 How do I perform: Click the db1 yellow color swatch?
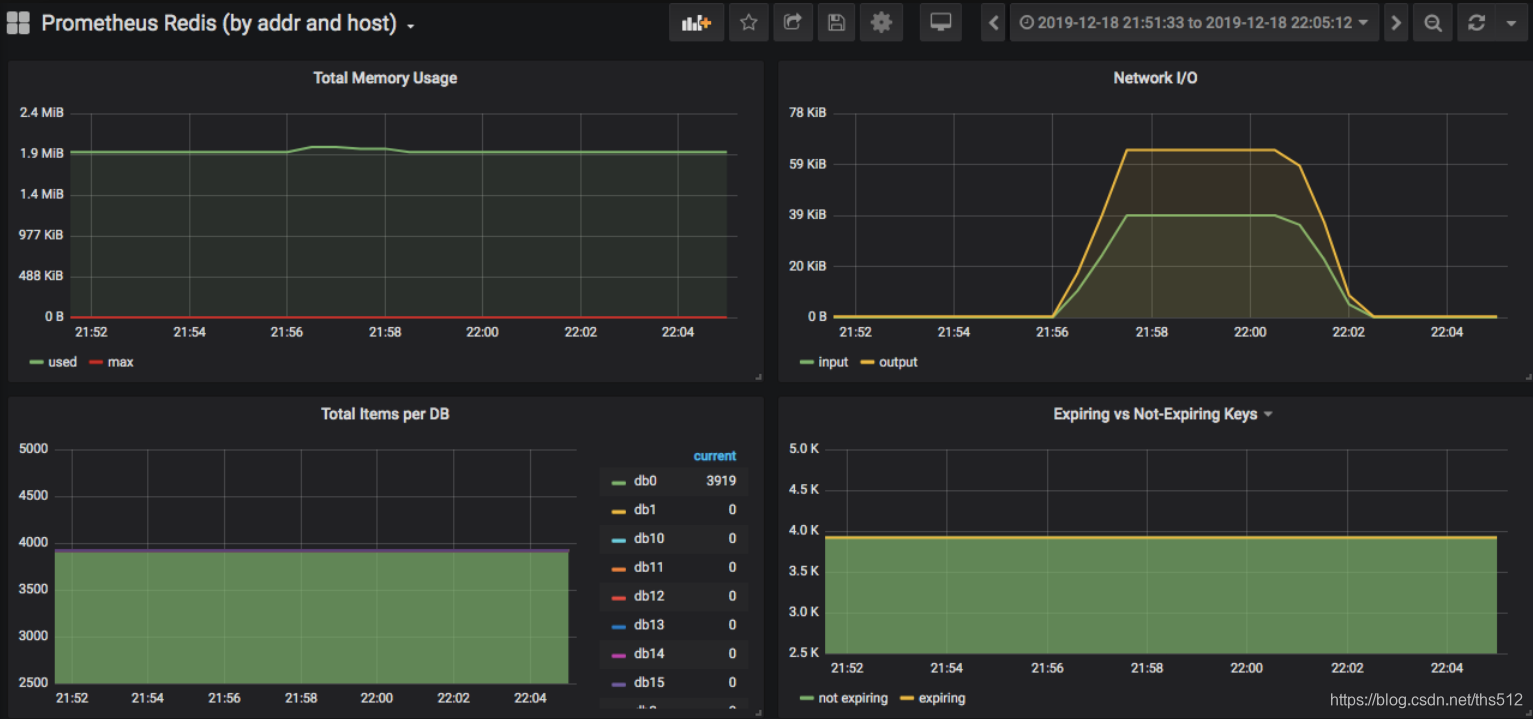click(x=618, y=512)
